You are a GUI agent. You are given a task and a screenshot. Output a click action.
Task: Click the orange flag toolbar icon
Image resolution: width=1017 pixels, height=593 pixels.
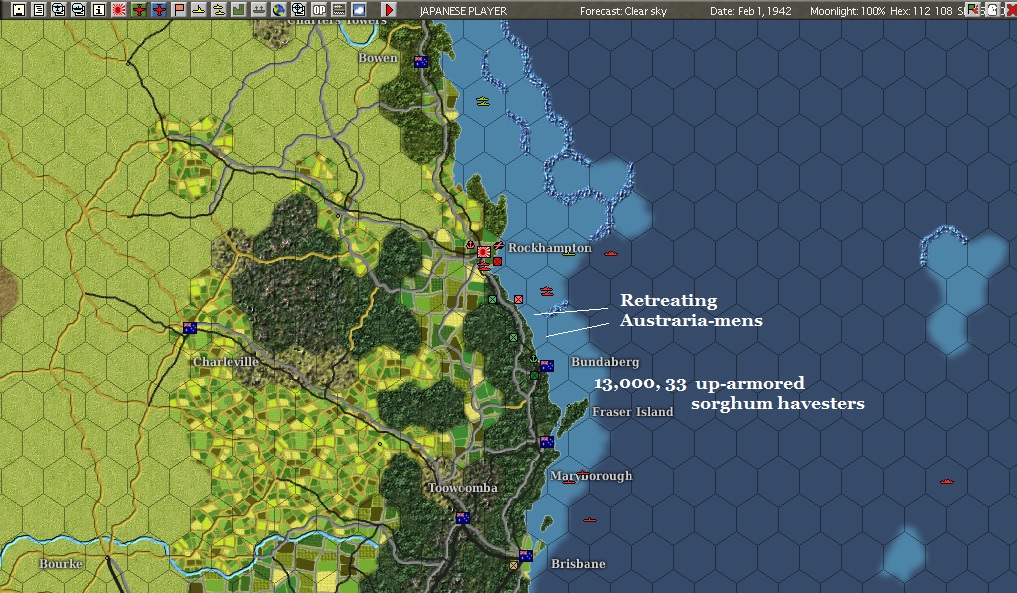click(179, 10)
